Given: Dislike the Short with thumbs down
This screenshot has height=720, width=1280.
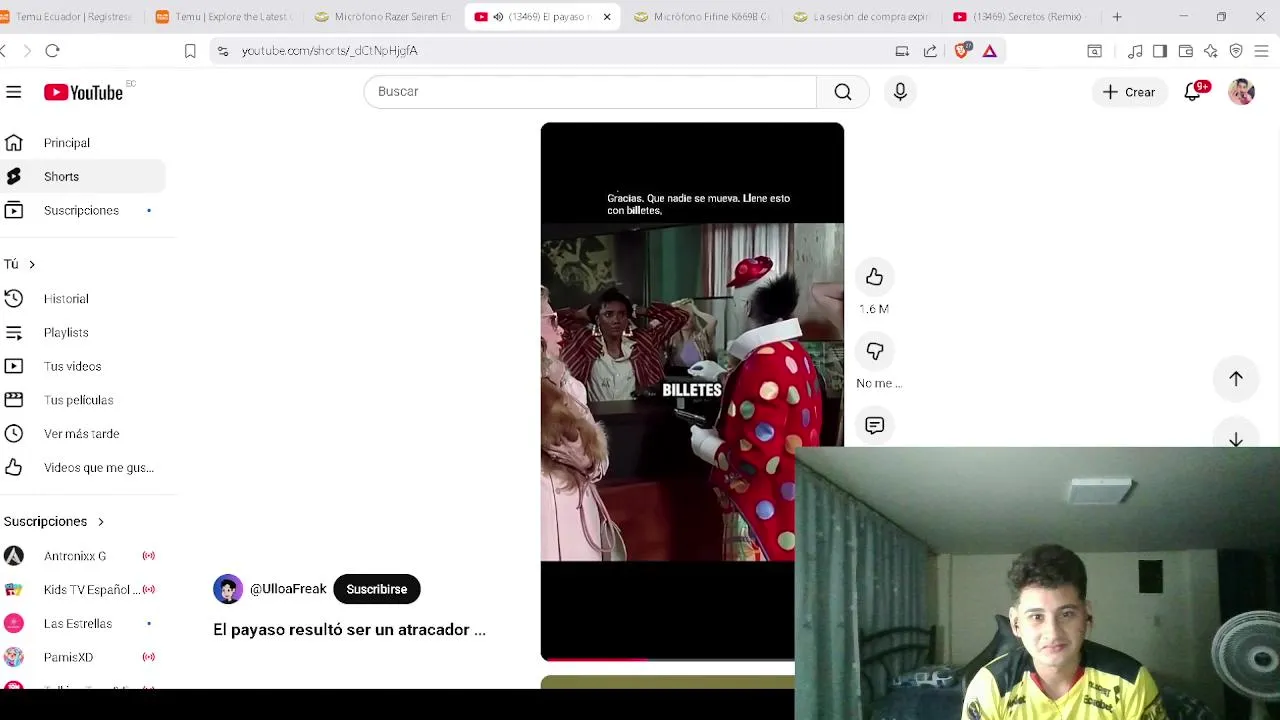Looking at the screenshot, I should tap(875, 351).
